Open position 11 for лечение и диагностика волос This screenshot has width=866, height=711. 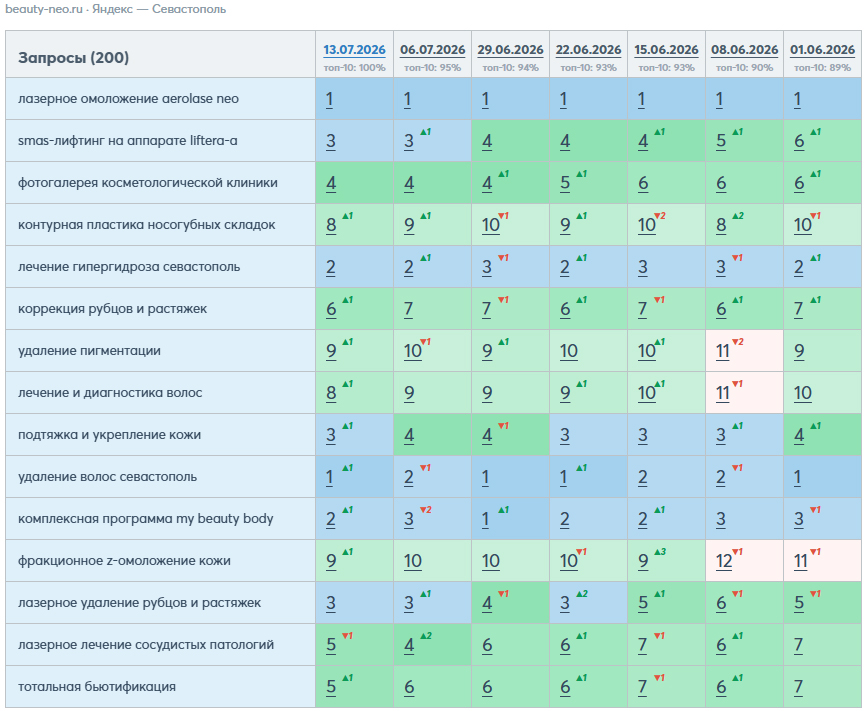[x=722, y=393]
